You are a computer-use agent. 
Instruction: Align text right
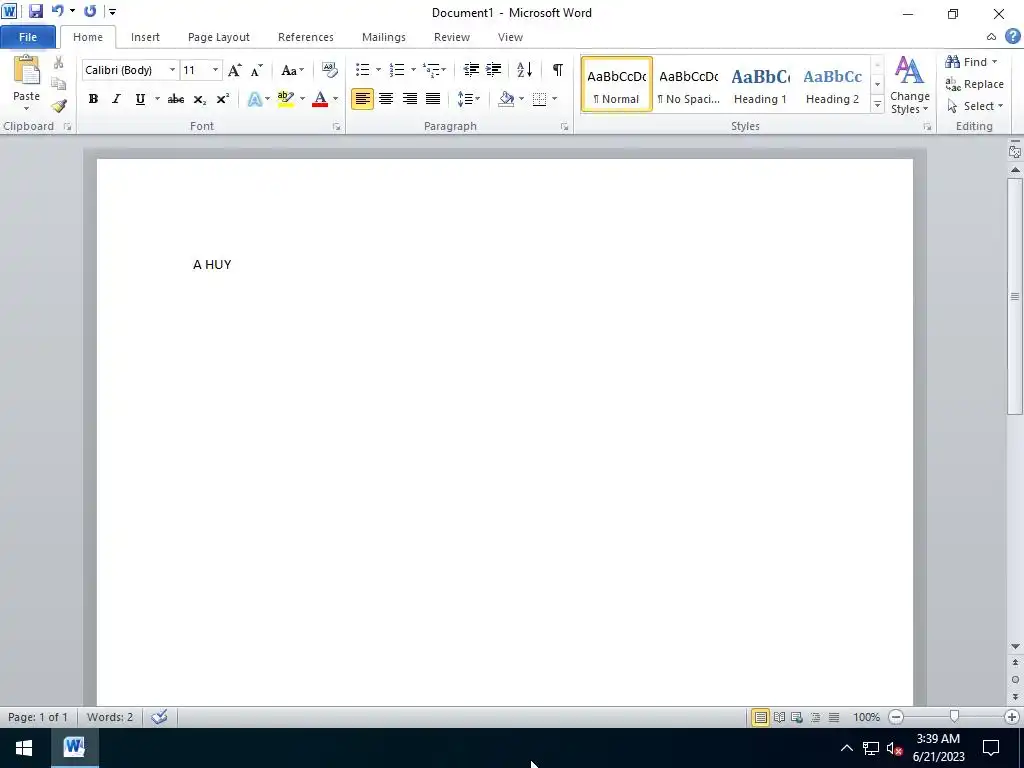click(x=409, y=99)
